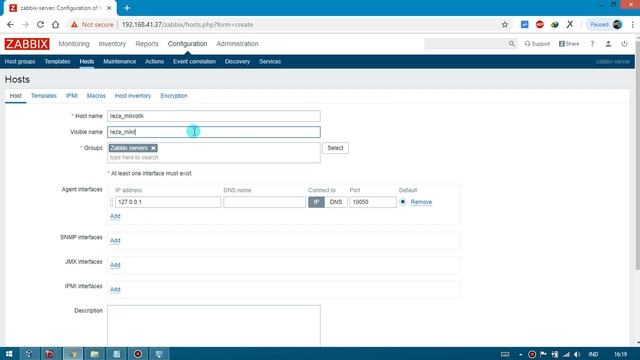The image size is (640, 360).
Task: Close the zabbix-server browser tab
Action: tap(109, 8)
